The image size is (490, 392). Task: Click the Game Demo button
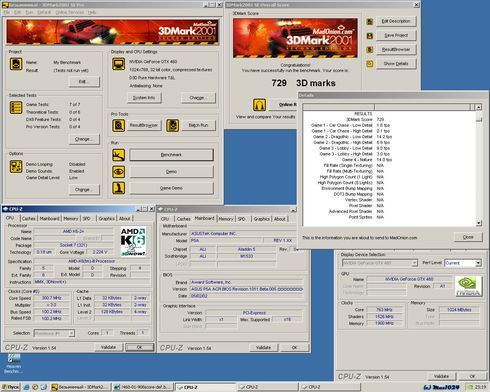(171, 188)
